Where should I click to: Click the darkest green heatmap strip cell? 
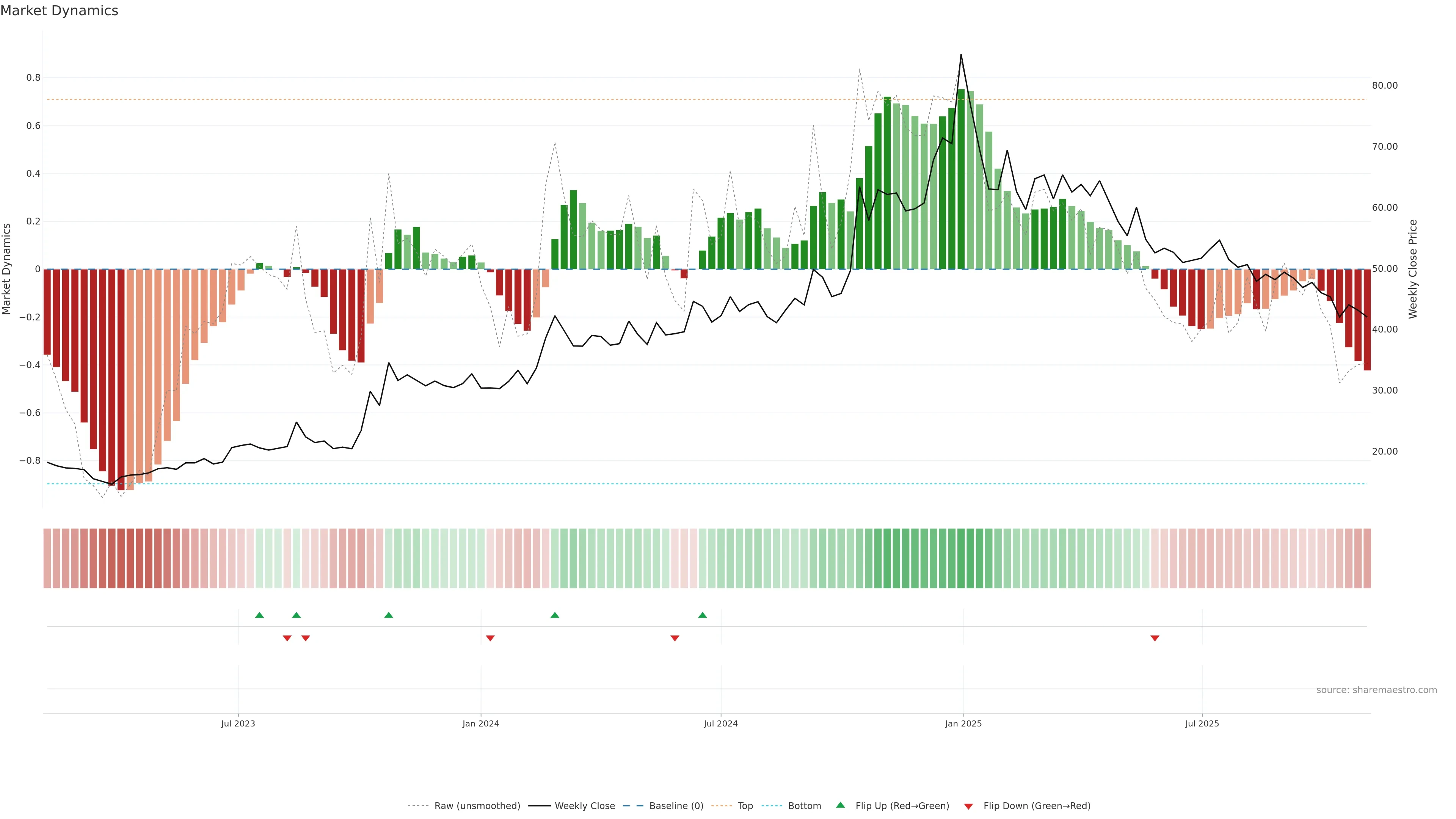tap(961, 558)
